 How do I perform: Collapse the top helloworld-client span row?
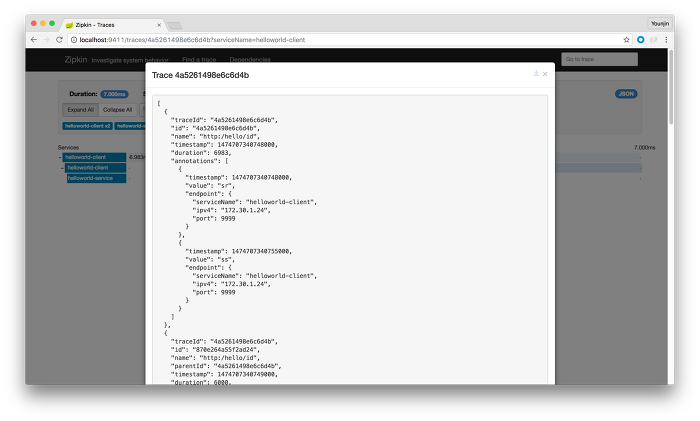61,158
